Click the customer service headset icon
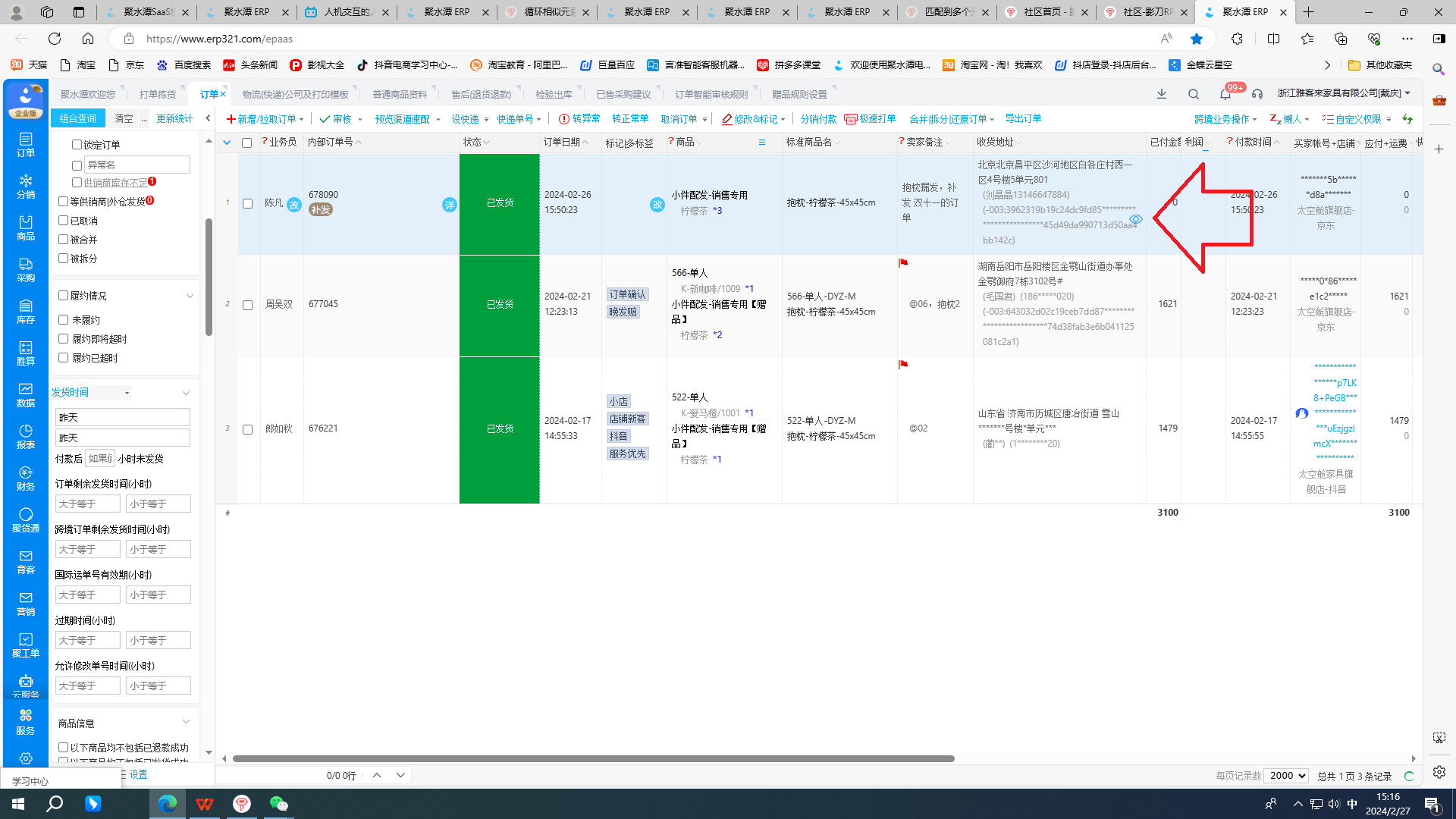The width and height of the screenshot is (1456, 819). (1257, 94)
